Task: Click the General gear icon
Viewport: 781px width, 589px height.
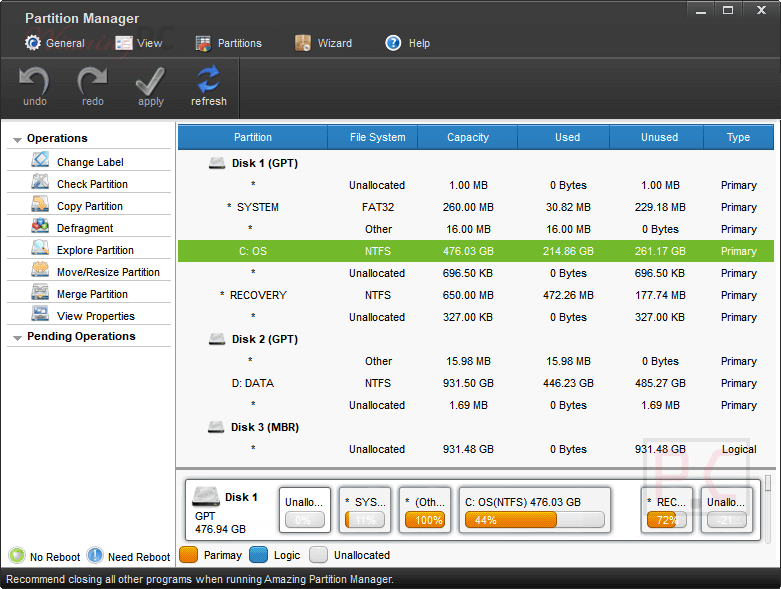Action: click(x=33, y=43)
